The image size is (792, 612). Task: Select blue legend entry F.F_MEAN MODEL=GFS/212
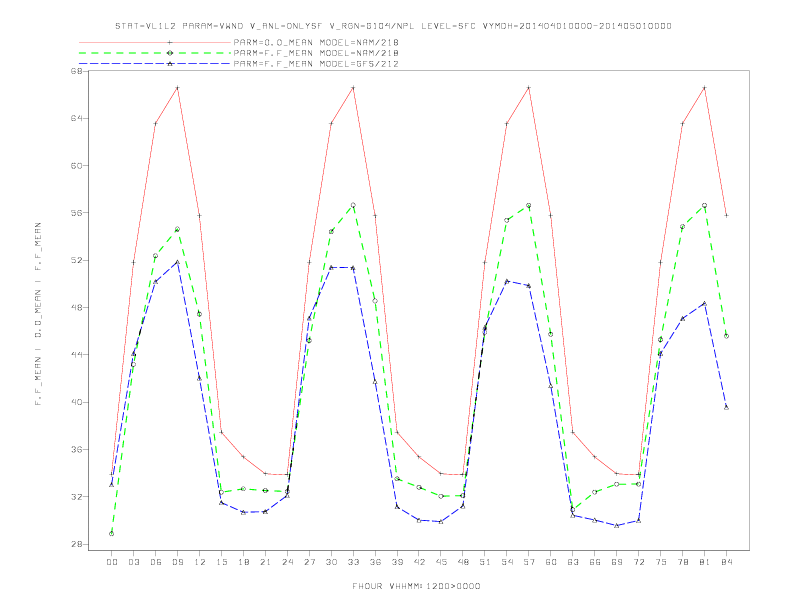316,64
